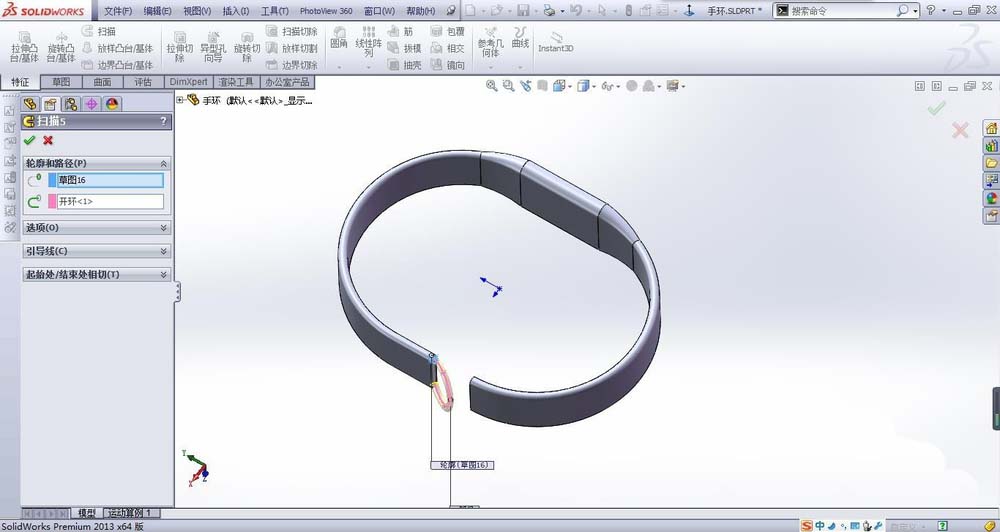Viewport: 1000px width, 532px height.
Task: Click the SolidWorks Resources home icon
Action: pyautogui.click(x=991, y=127)
